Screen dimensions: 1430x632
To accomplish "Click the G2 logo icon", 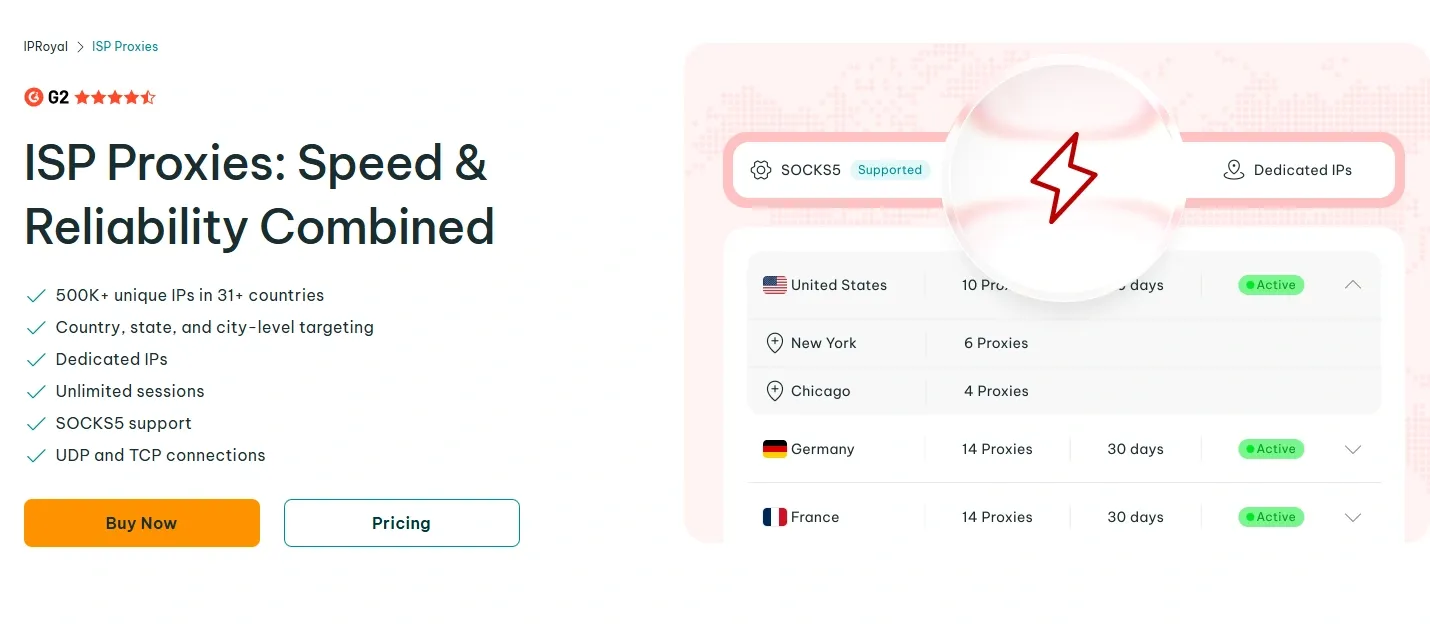I will pos(33,97).
